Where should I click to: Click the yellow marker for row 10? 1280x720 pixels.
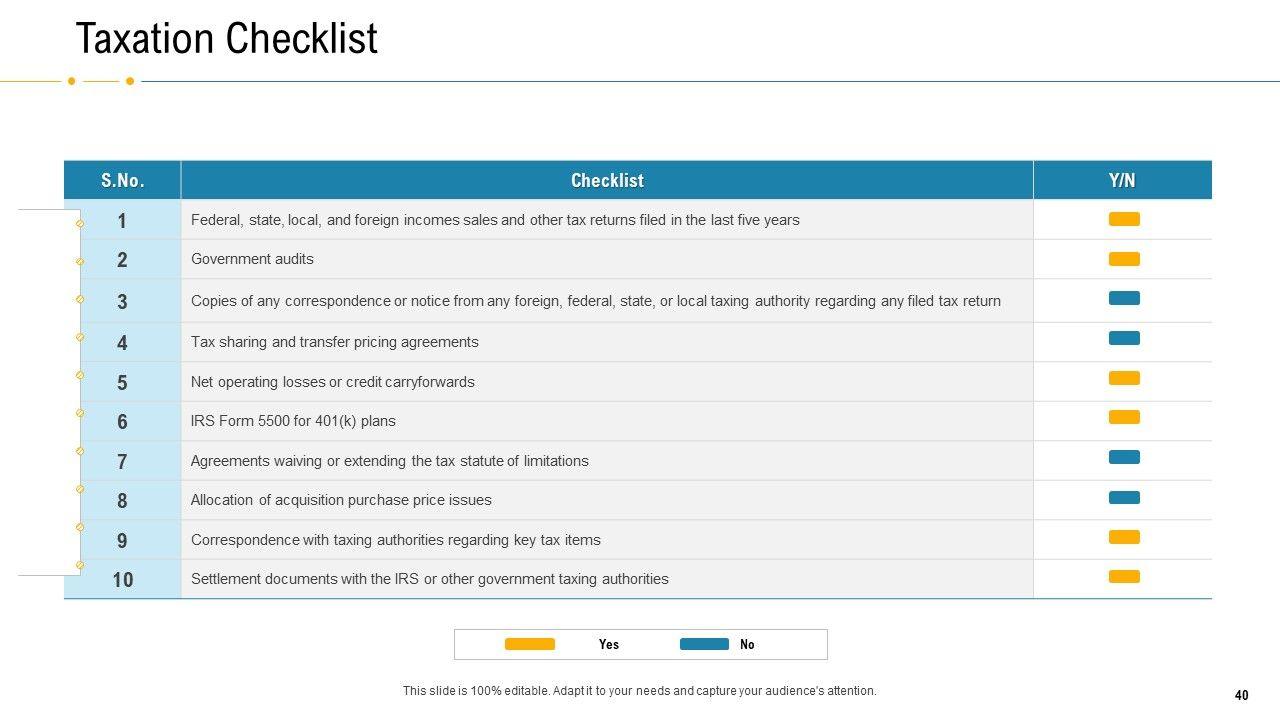1124,576
